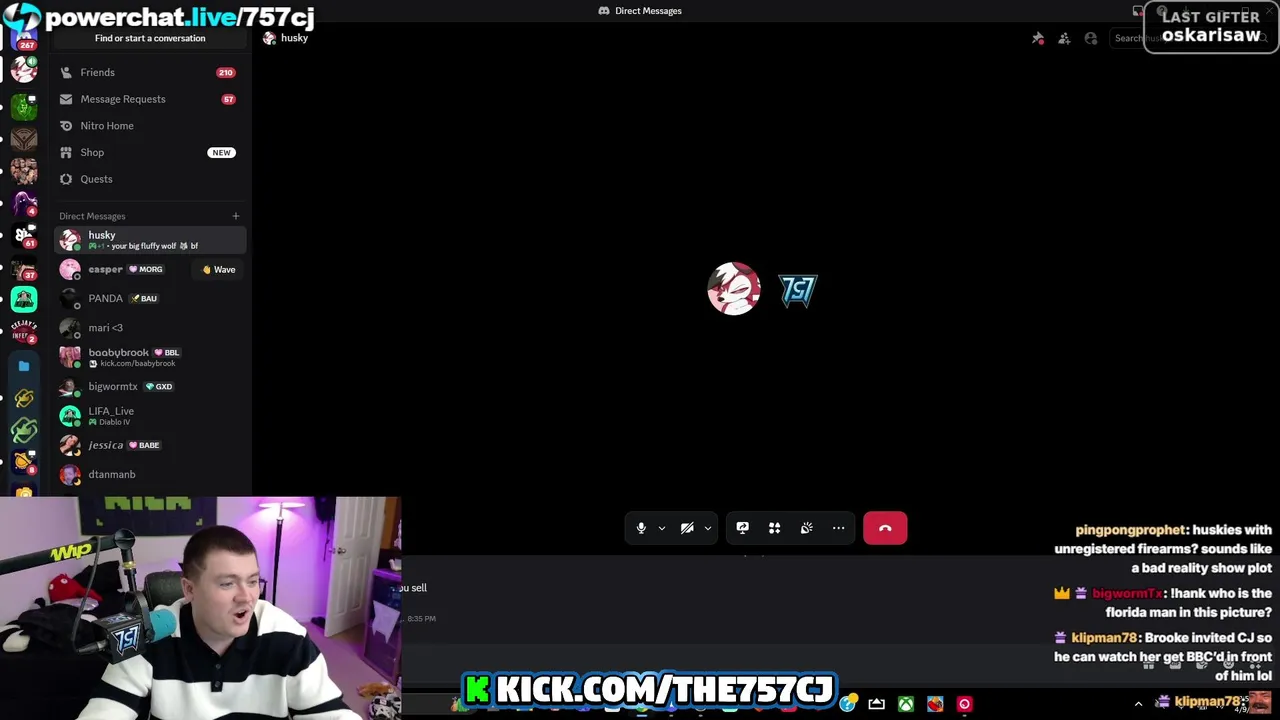Open the LIFA_Live direct message
This screenshot has width=1280, height=720.
pos(150,416)
